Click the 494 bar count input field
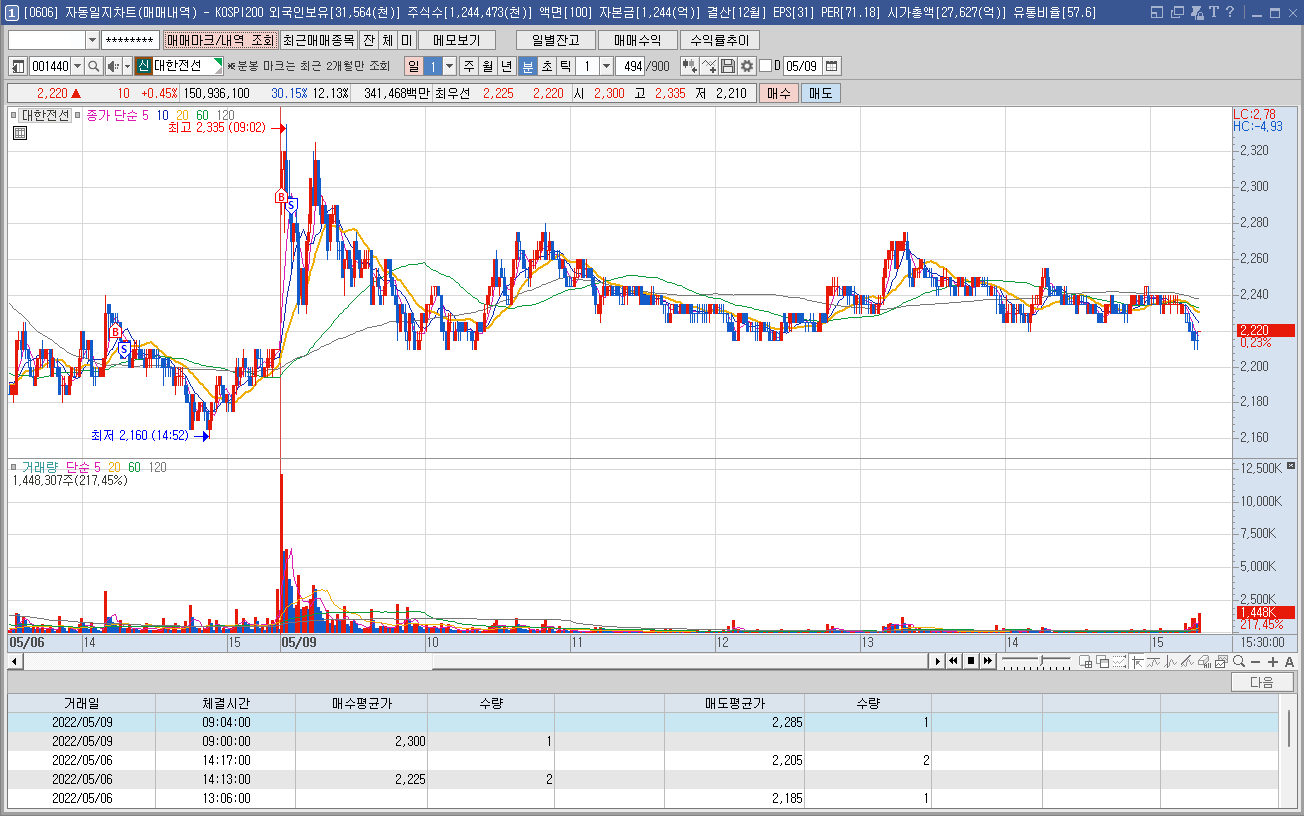The image size is (1304, 816). [x=630, y=66]
